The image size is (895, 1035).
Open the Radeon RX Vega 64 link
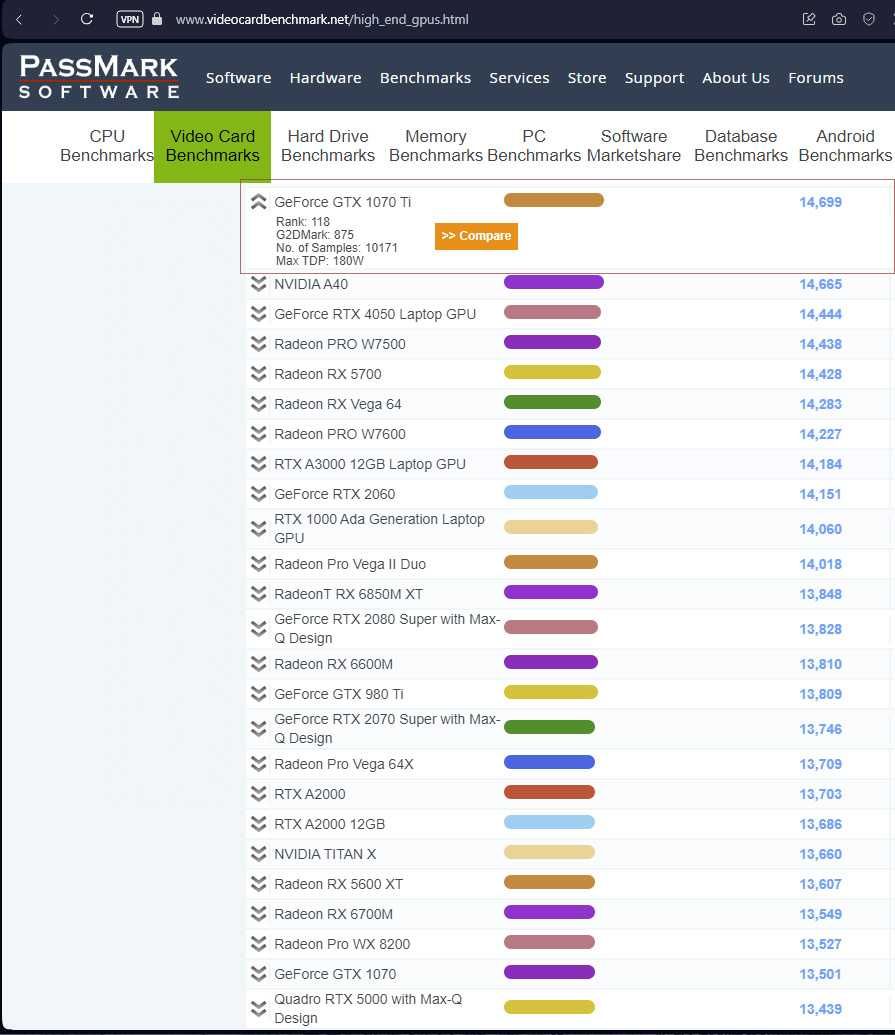pyautogui.click(x=337, y=404)
